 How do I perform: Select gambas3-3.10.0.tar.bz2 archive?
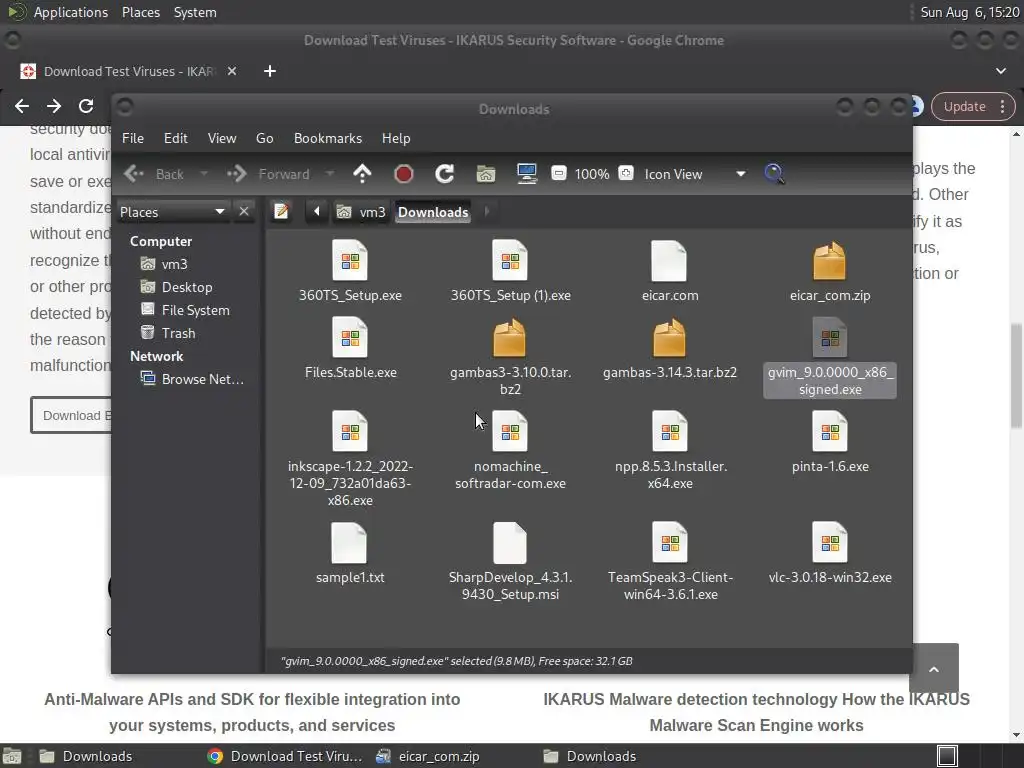[510, 357]
